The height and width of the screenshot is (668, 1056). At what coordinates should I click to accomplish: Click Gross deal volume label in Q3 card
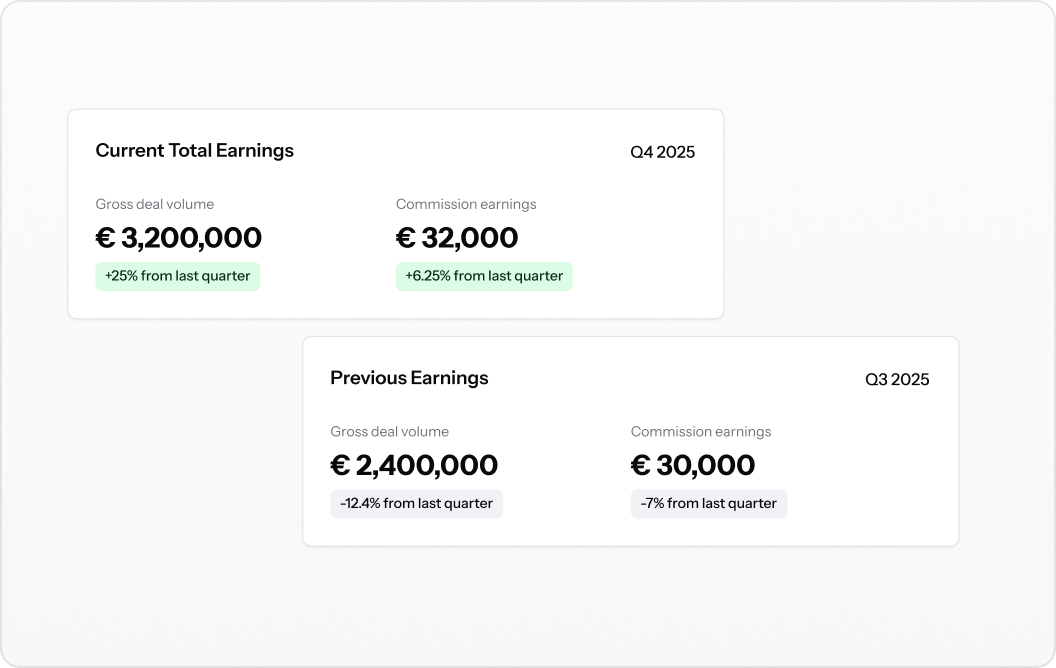[389, 432]
